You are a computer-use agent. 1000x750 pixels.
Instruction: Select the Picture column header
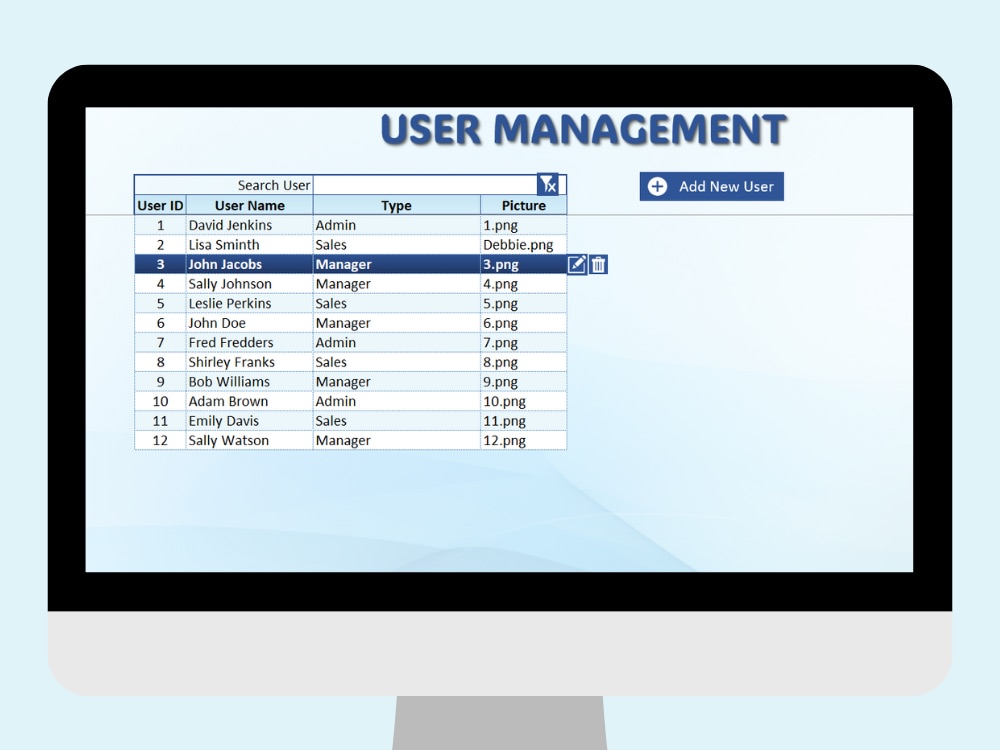tap(524, 205)
